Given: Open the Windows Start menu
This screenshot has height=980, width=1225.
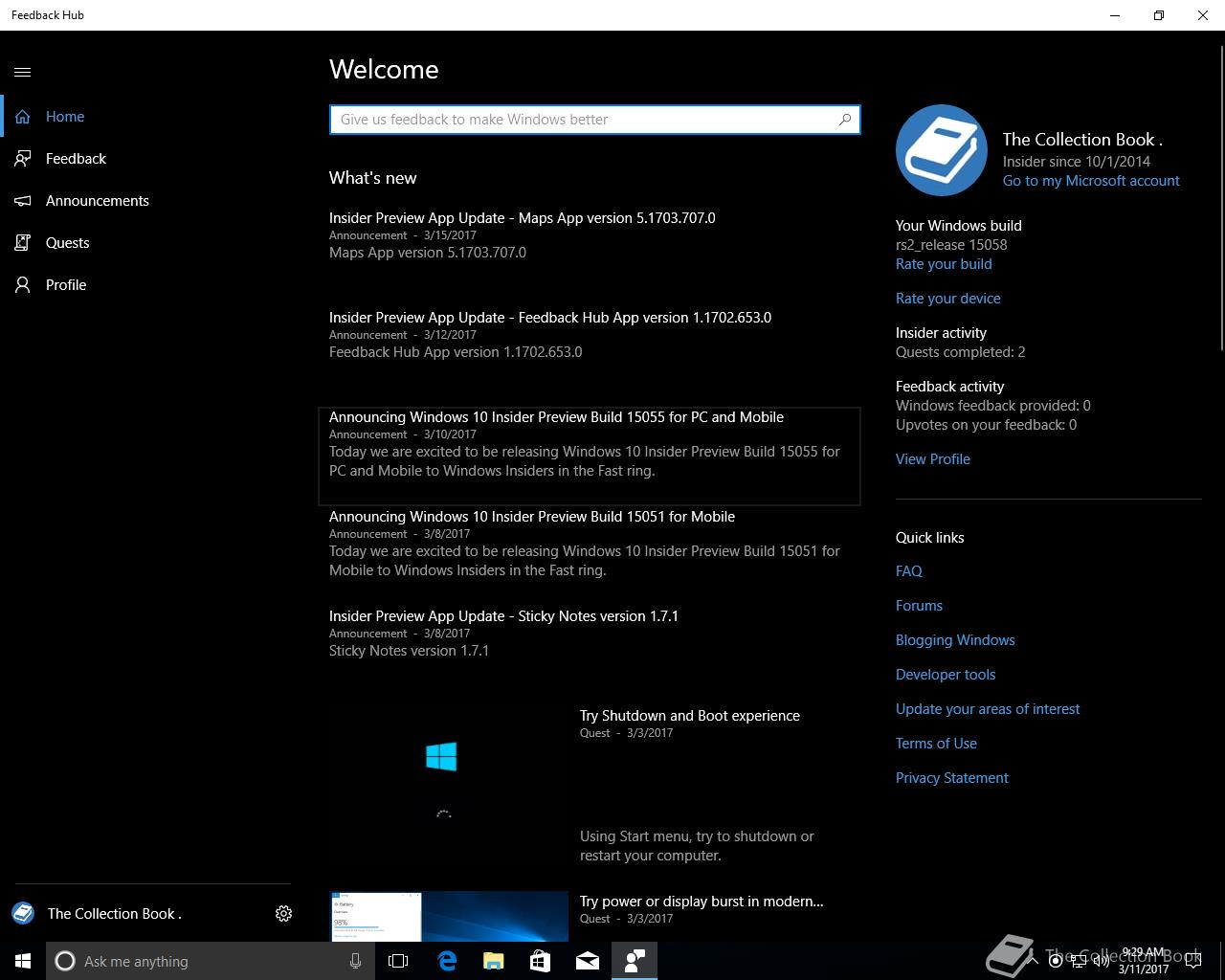Looking at the screenshot, I should pyautogui.click(x=23, y=961).
